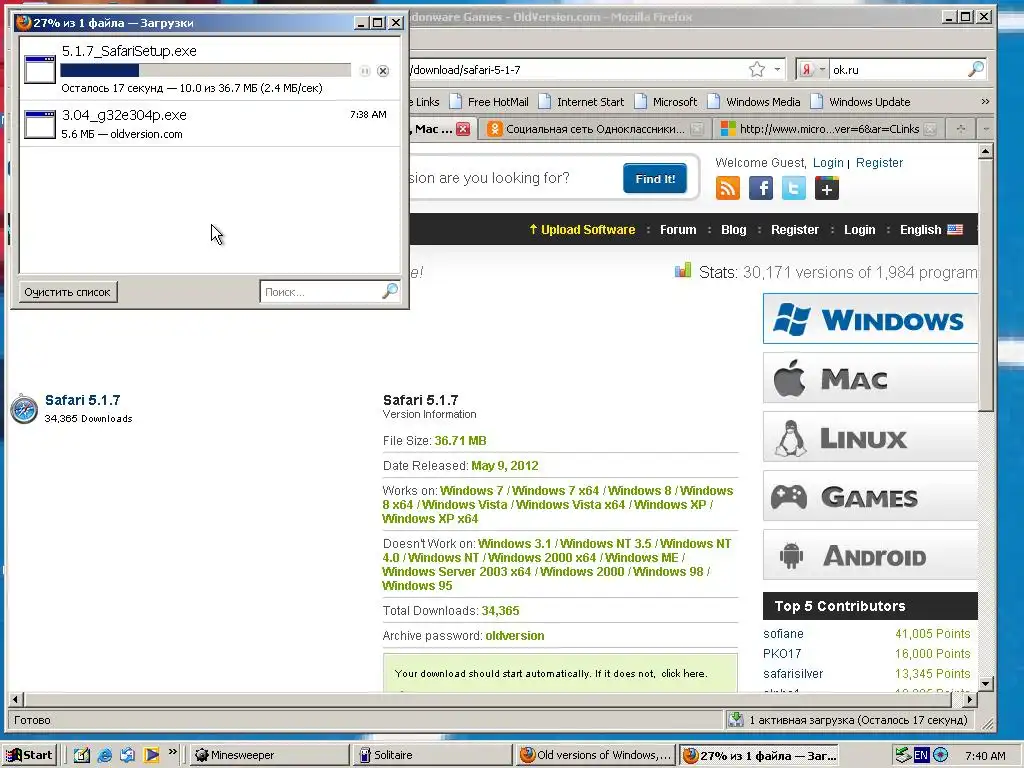This screenshot has height=768, width=1024.
Task: Click the Очистить список button
Action: (67, 292)
